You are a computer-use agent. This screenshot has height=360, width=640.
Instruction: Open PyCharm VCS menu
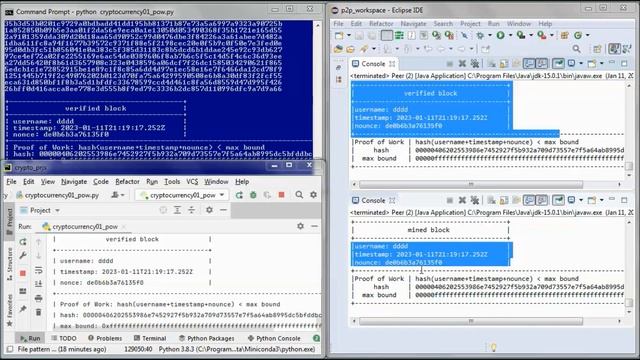[x=192, y=182]
